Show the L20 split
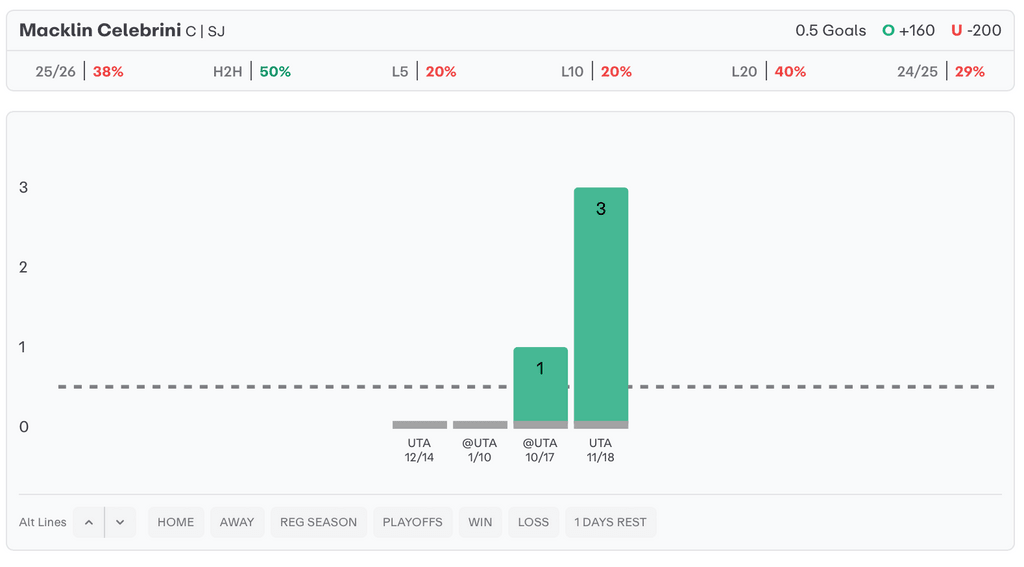The image size is (1024, 567). (x=768, y=72)
